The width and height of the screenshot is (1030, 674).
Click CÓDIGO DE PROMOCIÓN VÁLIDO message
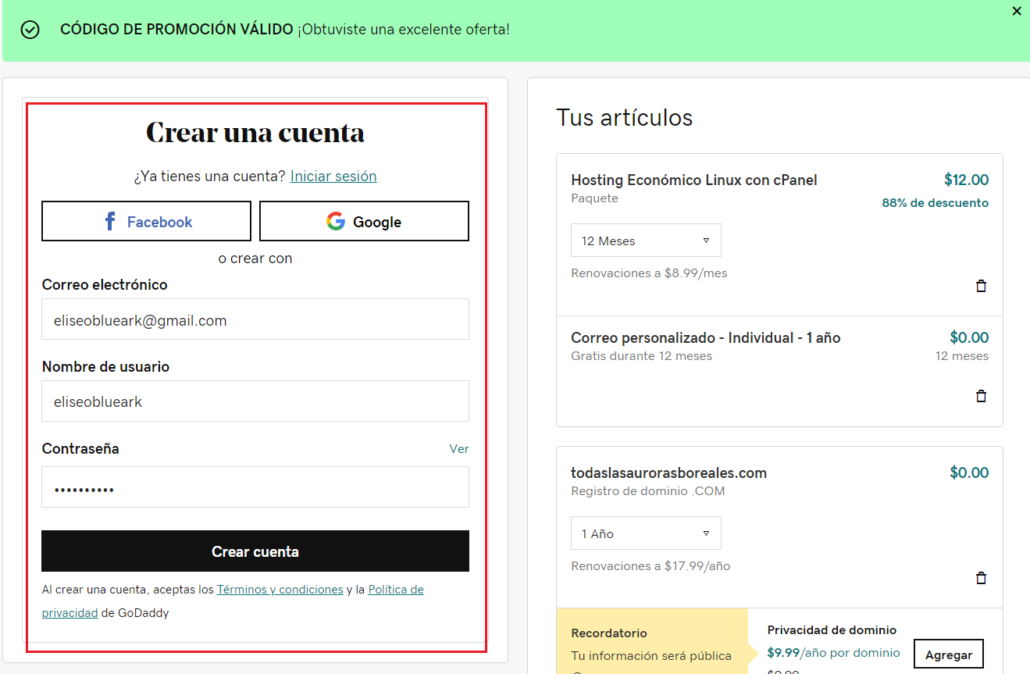pos(176,30)
